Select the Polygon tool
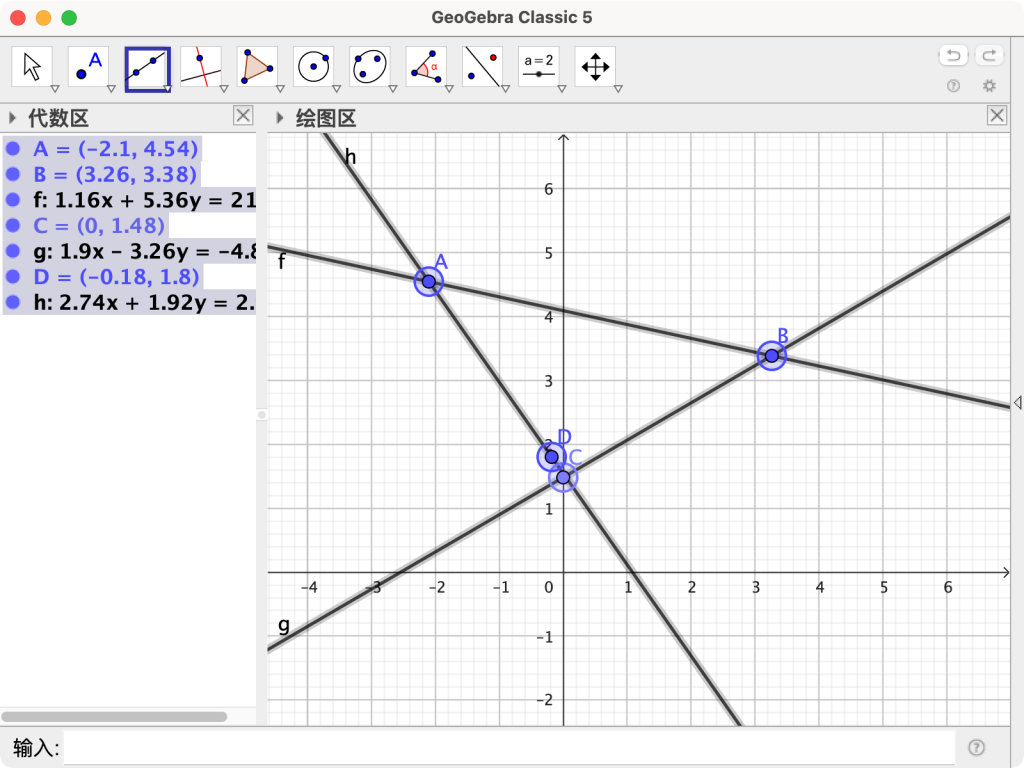This screenshot has height=768, width=1024. [x=257, y=67]
